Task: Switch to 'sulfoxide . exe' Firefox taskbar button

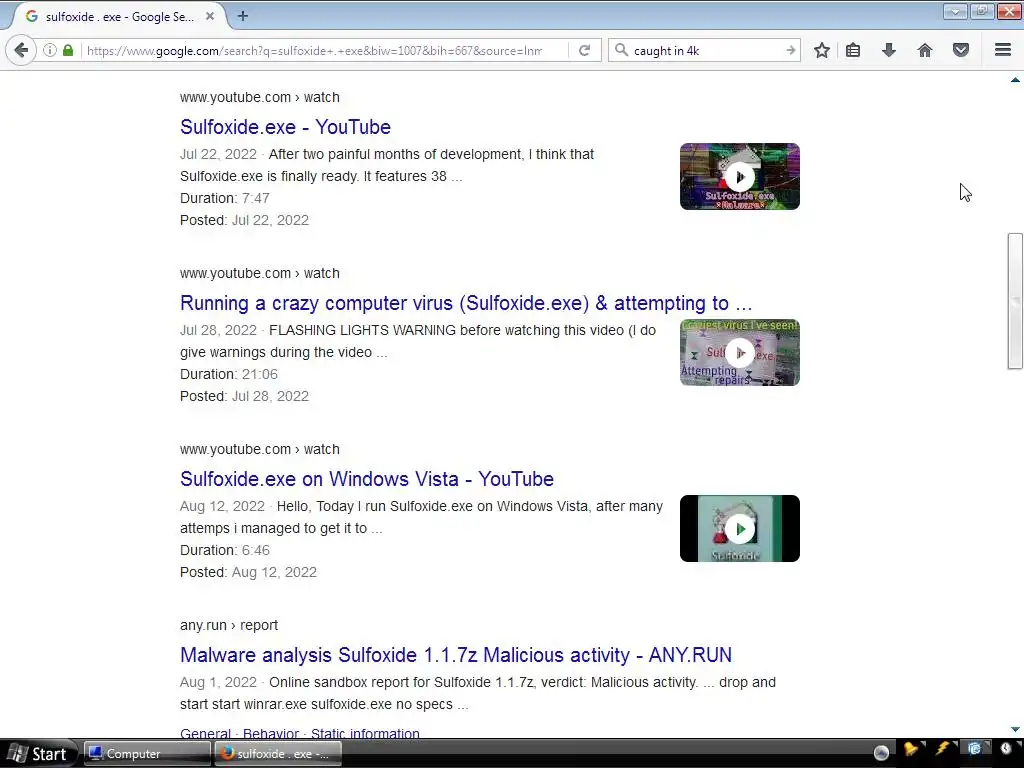Action: [278, 754]
